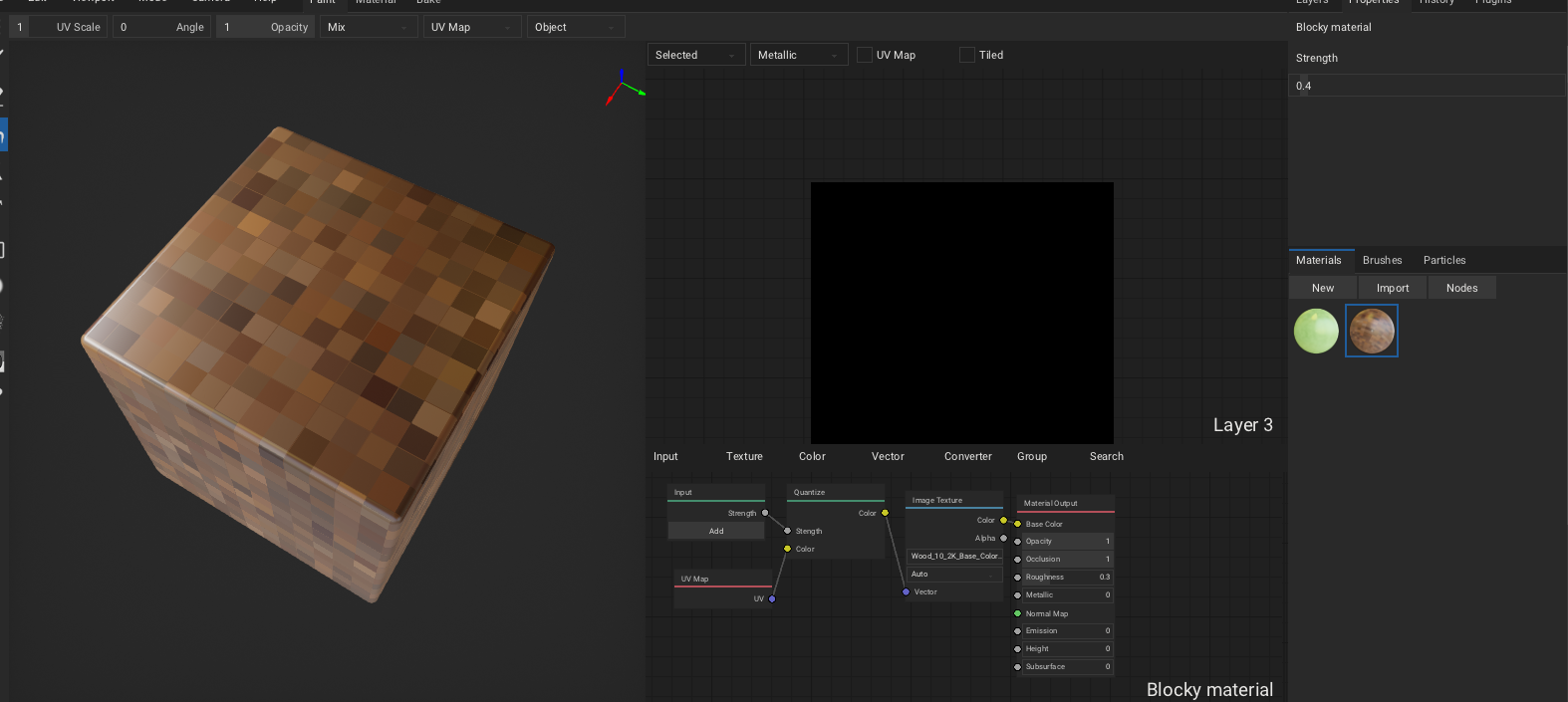Open the Group node category menu

point(1032,456)
